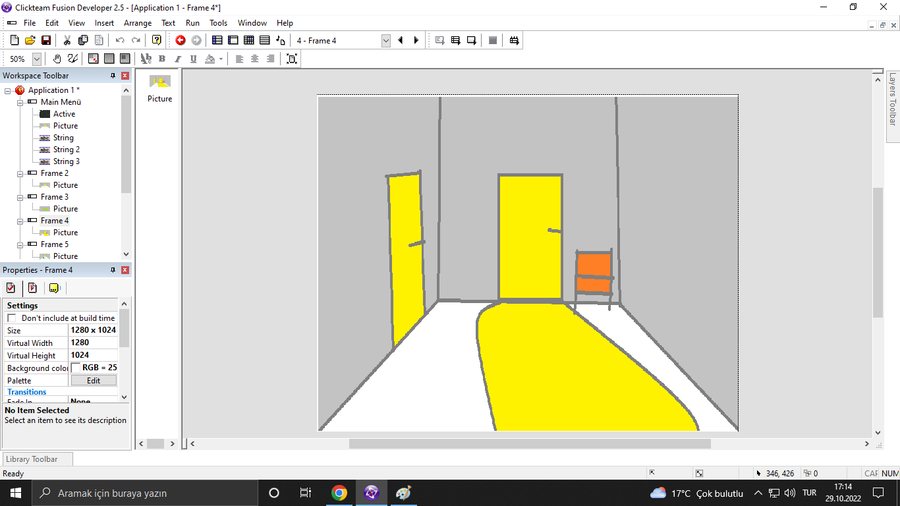The height and width of the screenshot is (506, 900).
Task: Open the Event List Editor icon
Action: [265, 40]
